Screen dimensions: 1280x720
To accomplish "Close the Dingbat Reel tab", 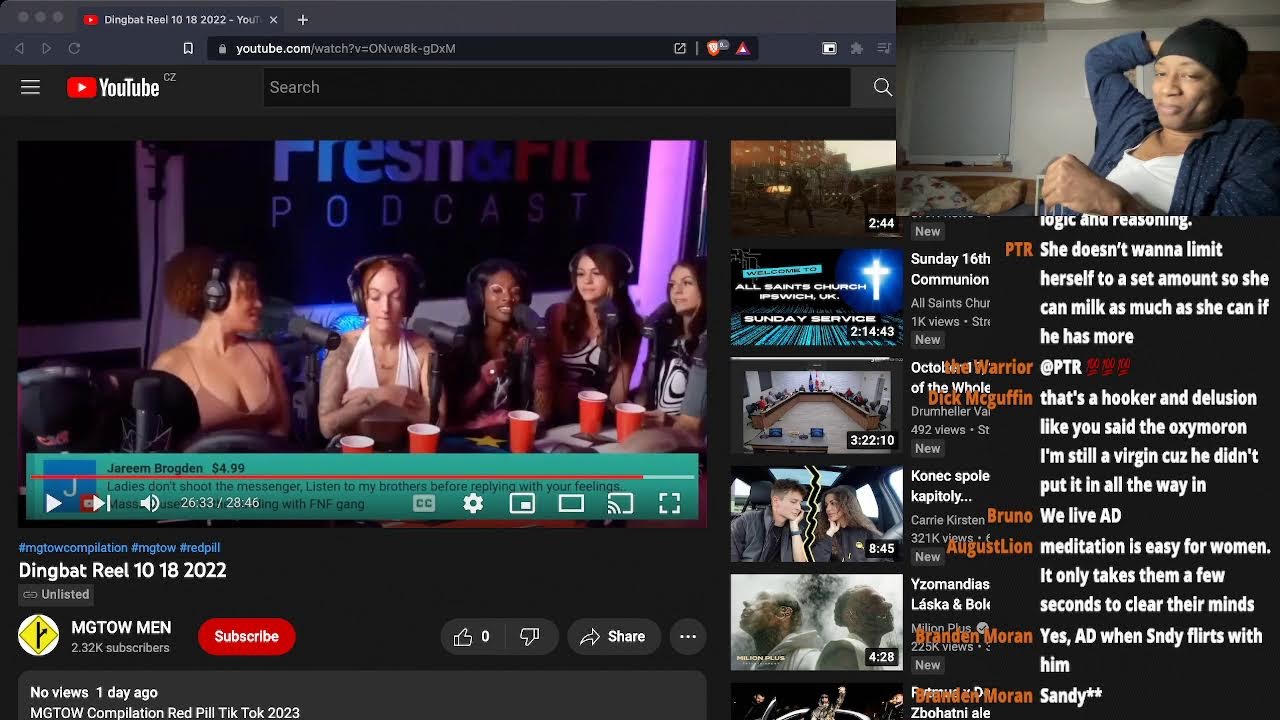I will click(273, 19).
